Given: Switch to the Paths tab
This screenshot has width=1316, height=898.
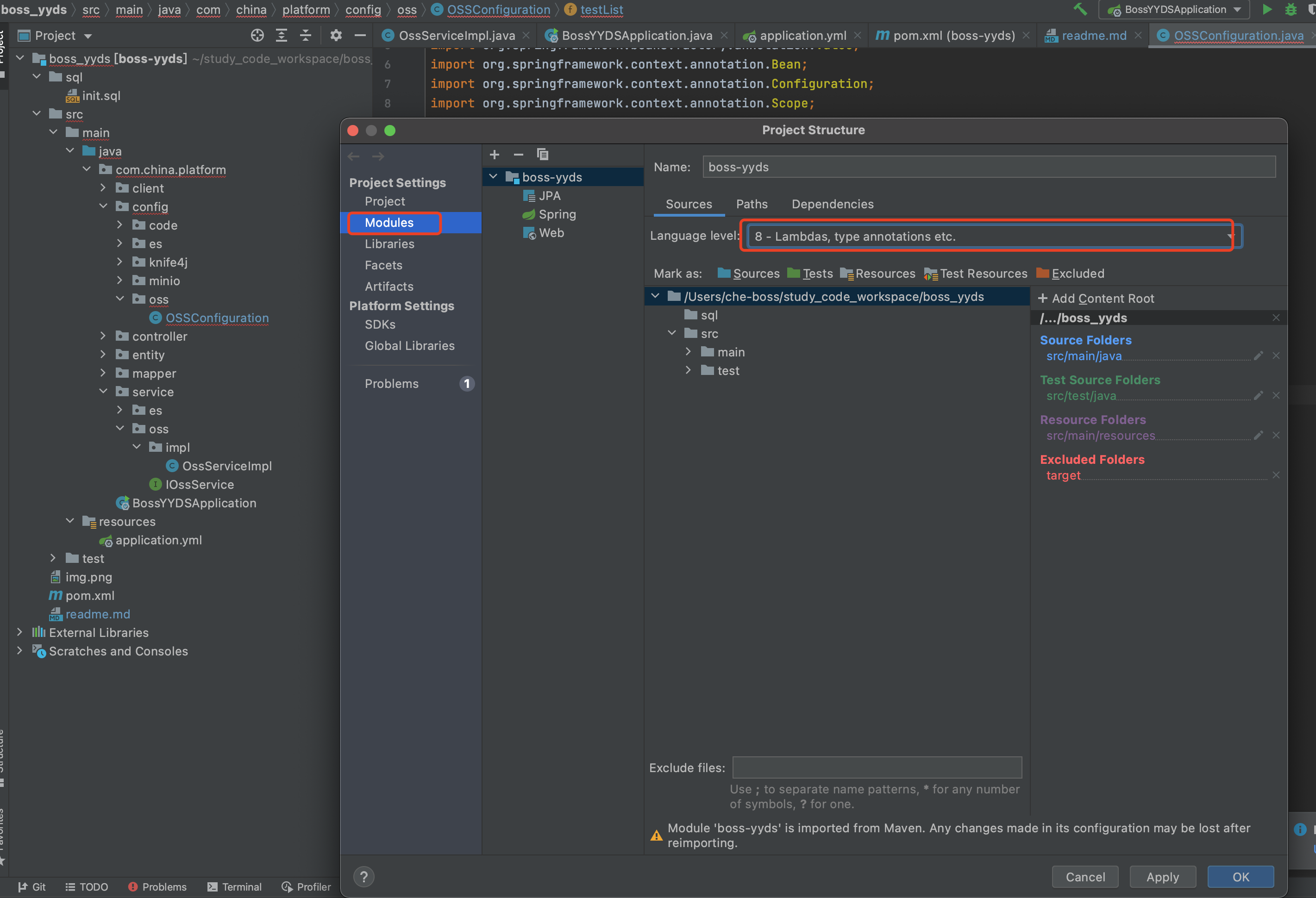Looking at the screenshot, I should (752, 204).
